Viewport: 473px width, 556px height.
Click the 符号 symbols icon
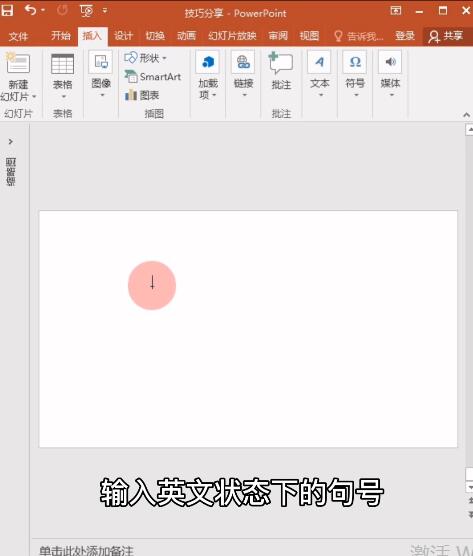pos(355,62)
